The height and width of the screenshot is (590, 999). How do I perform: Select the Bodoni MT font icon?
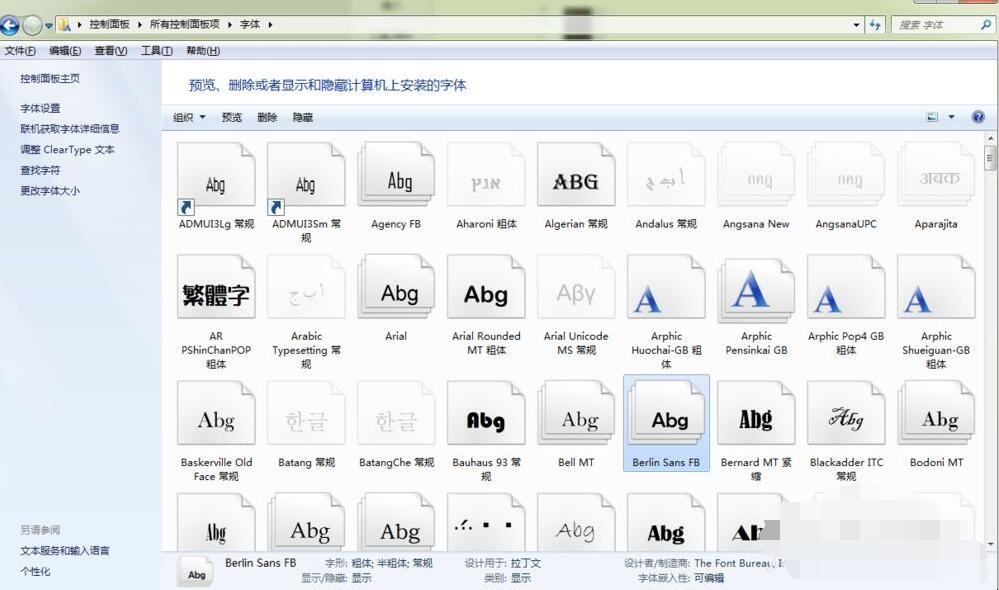[x=936, y=413]
